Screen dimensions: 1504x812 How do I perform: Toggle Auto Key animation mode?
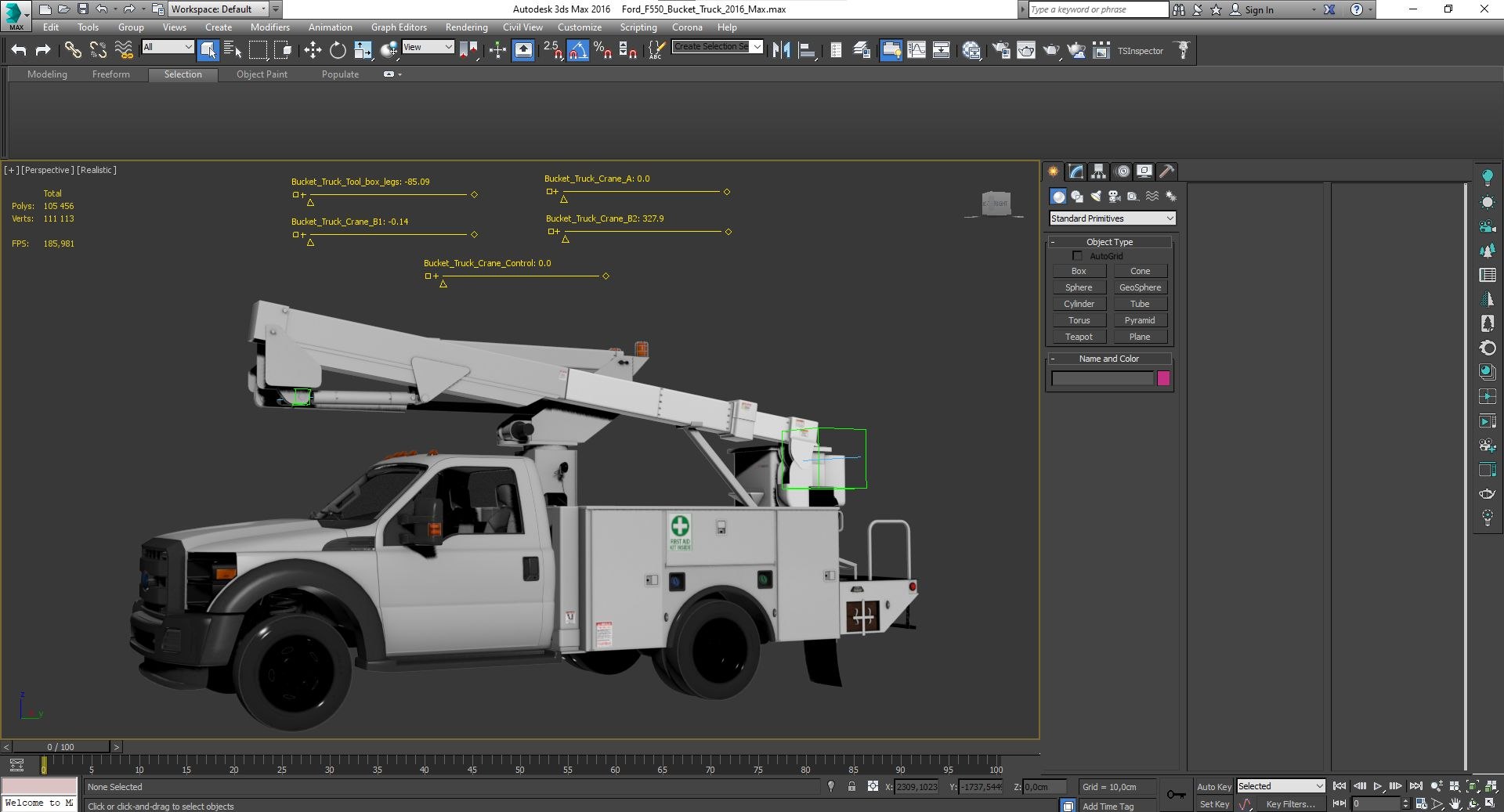[x=1213, y=787]
